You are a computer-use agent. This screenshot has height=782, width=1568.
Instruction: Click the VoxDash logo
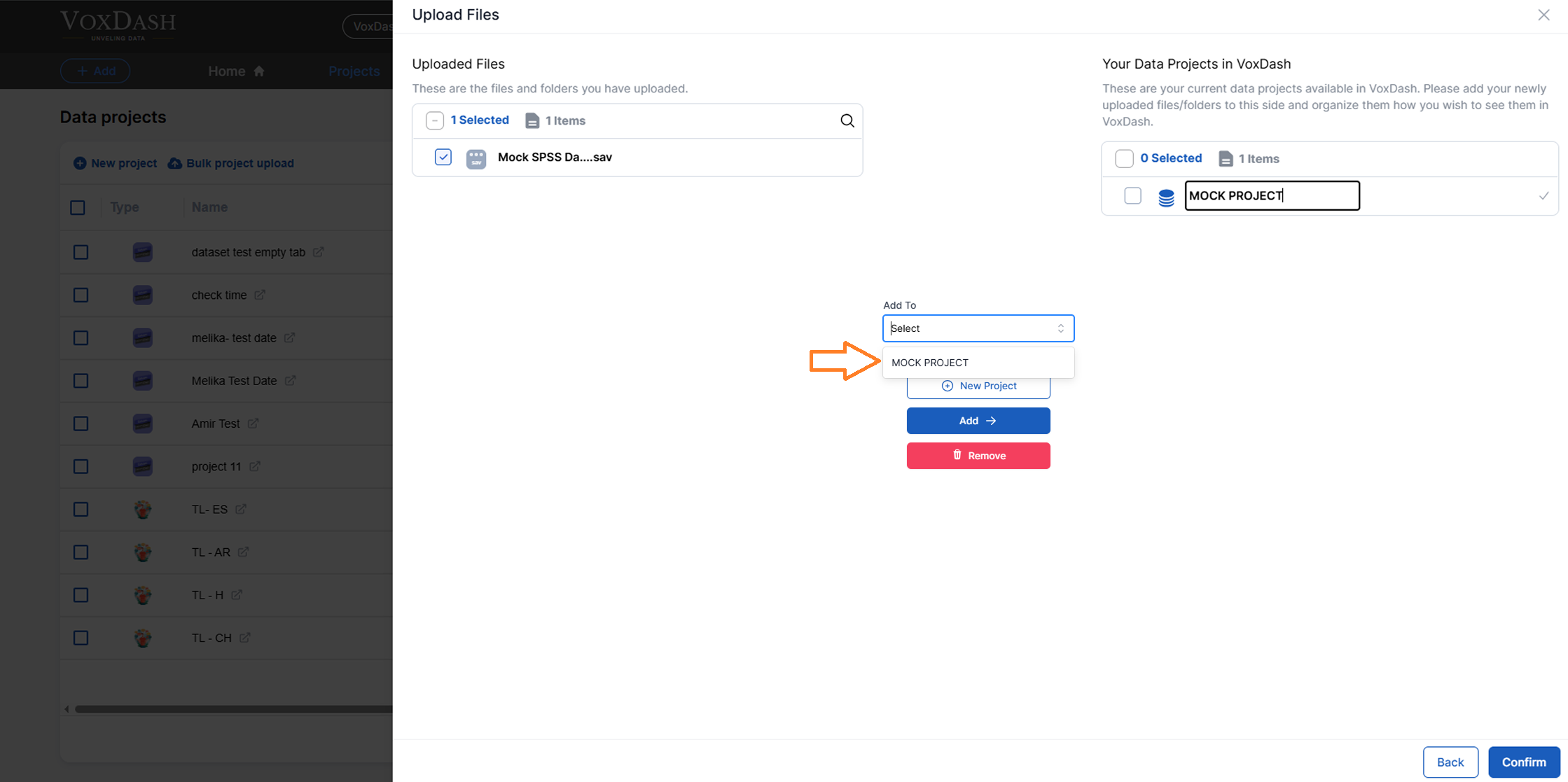point(118,25)
